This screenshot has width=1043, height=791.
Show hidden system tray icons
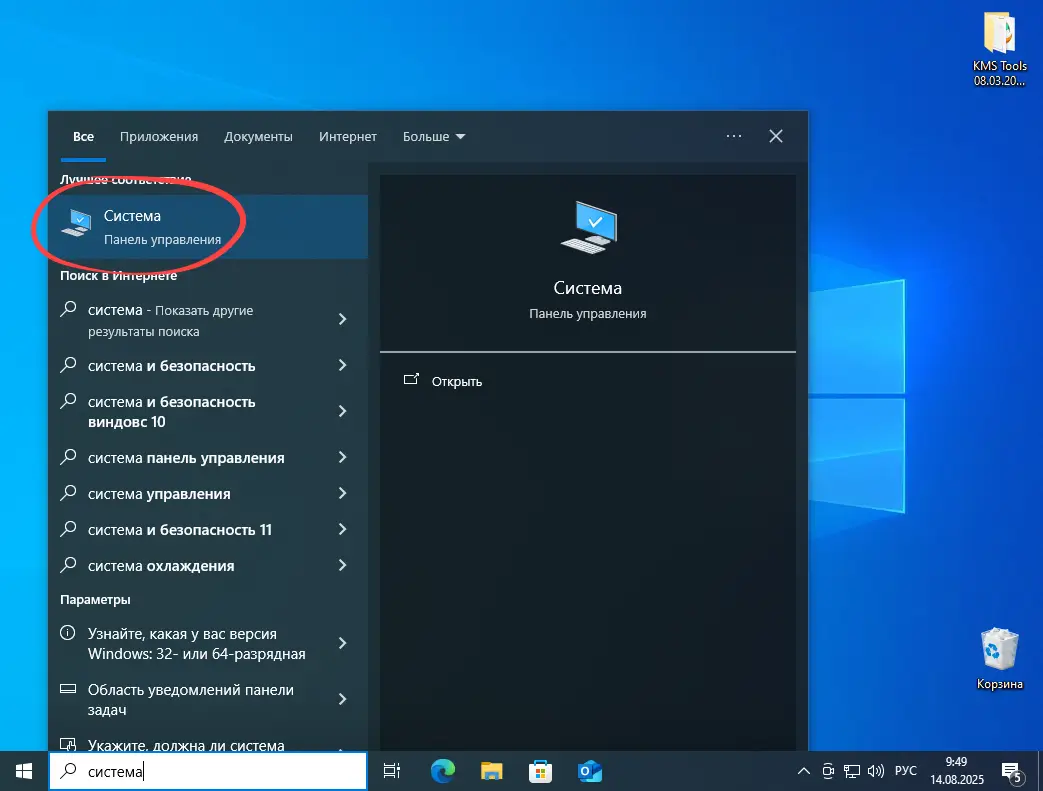(803, 771)
